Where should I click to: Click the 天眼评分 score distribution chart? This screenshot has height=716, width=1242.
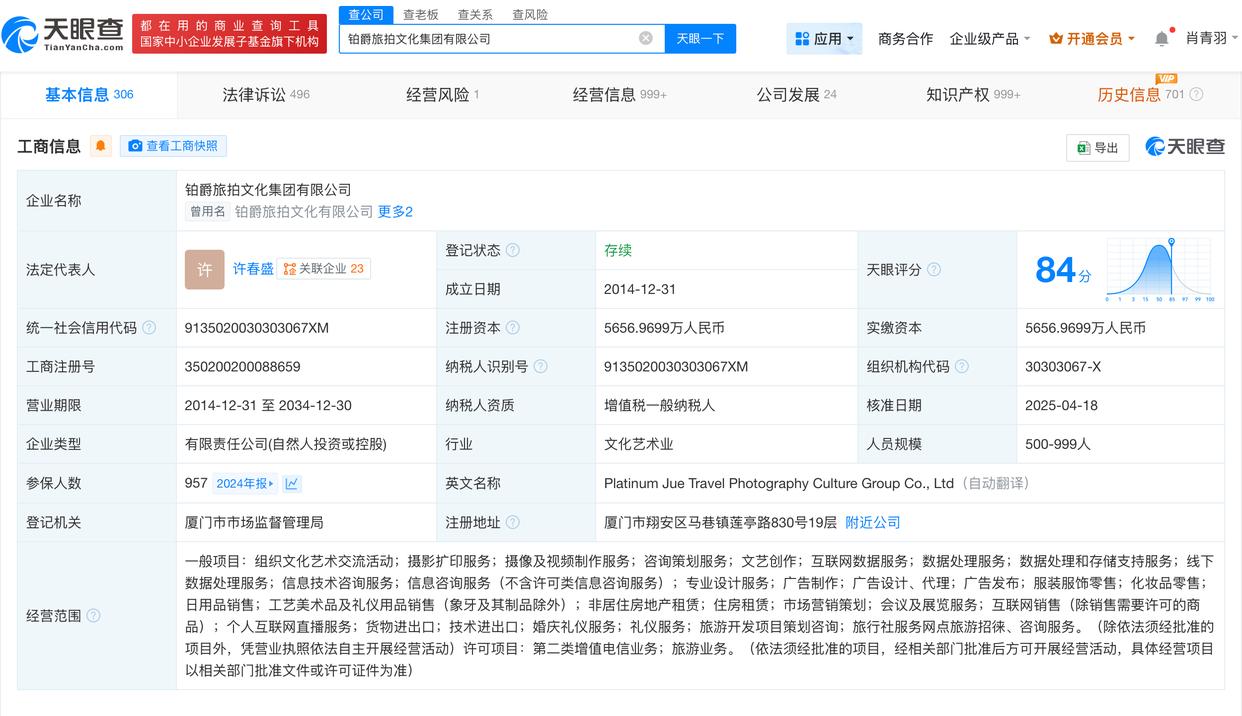[1159, 270]
